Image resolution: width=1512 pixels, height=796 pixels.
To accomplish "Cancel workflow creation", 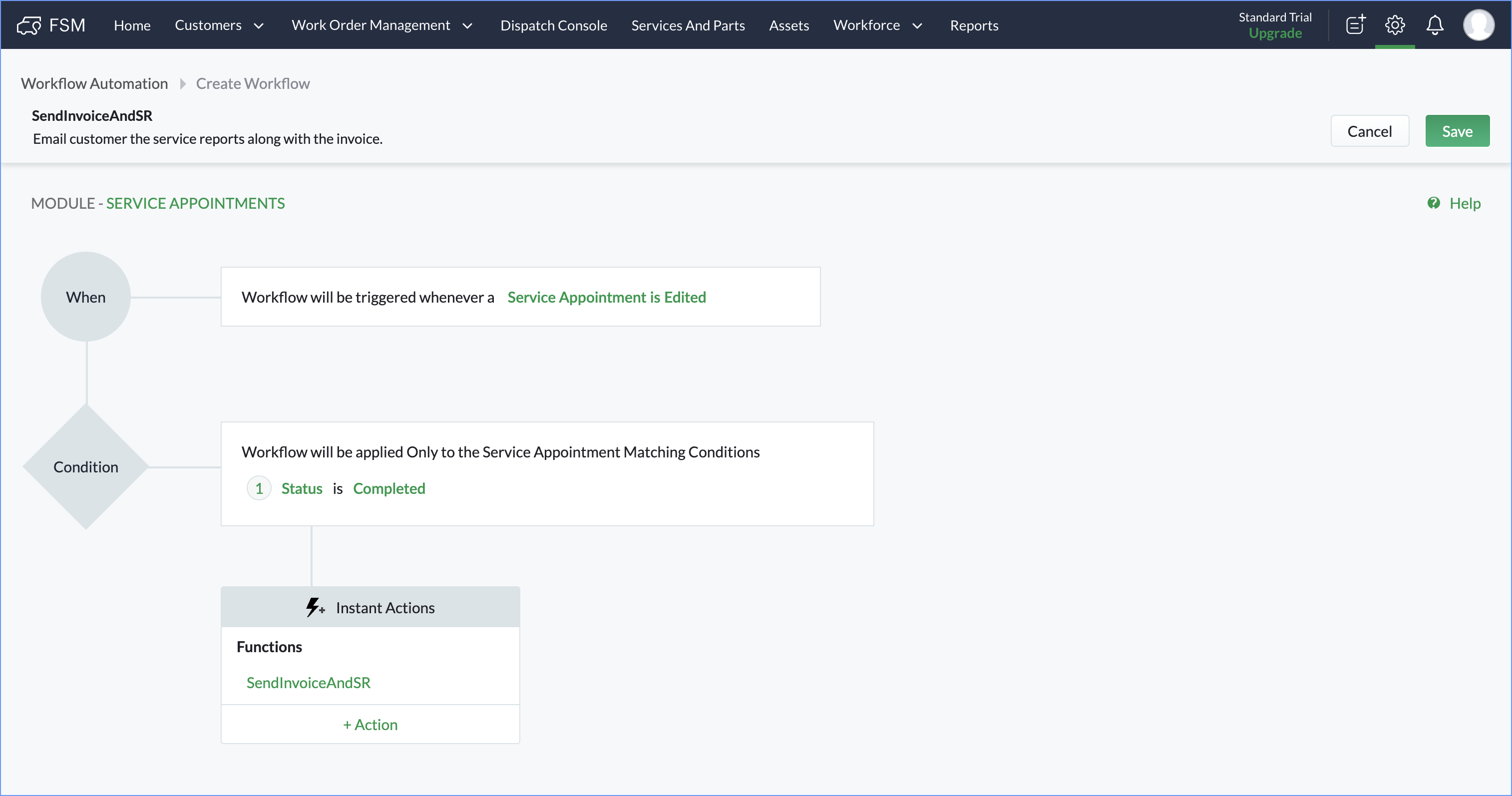I will 1369,131.
